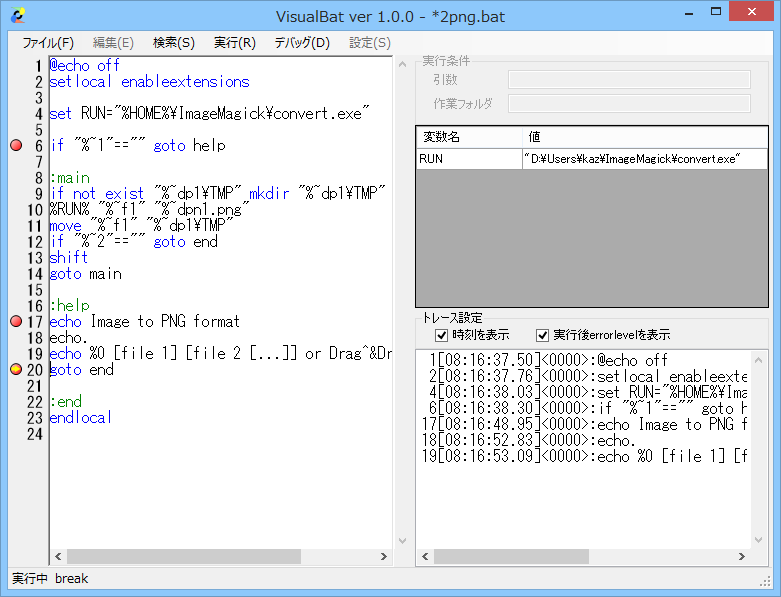Viewport: 781px width, 597px height.
Task: Click the 変数名 column header
Action: 469,137
